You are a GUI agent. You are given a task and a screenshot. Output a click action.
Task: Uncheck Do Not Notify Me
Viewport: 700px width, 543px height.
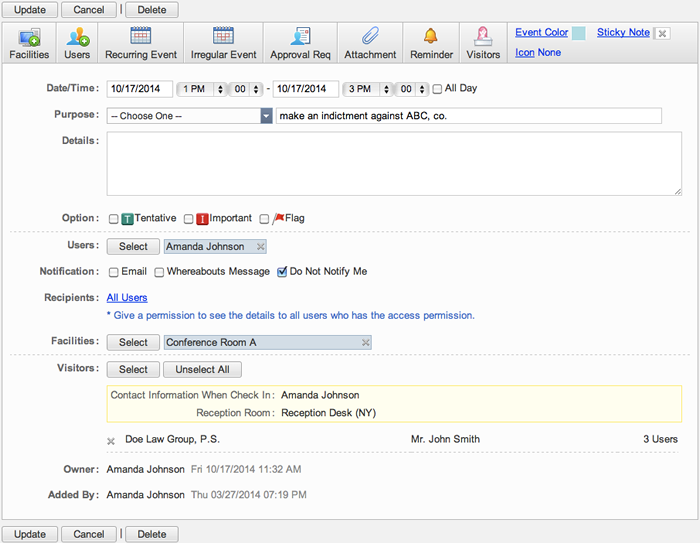283,272
